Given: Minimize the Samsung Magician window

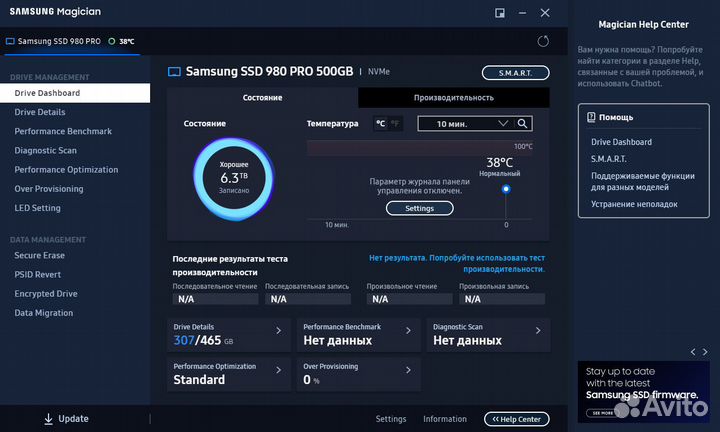Looking at the screenshot, I should point(523,13).
